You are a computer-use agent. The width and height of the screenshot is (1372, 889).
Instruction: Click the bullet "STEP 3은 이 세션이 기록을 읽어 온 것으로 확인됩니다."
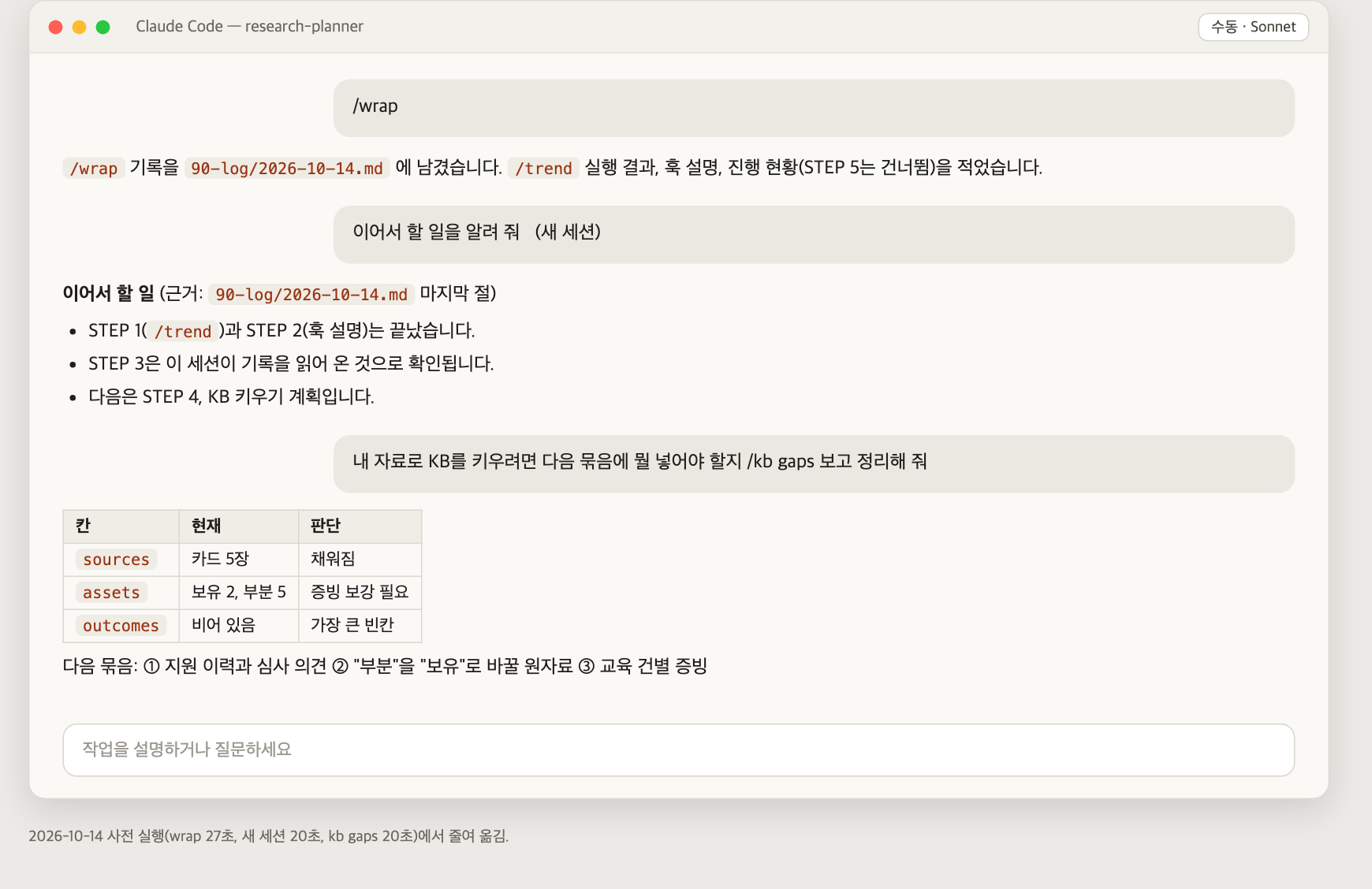(x=291, y=363)
